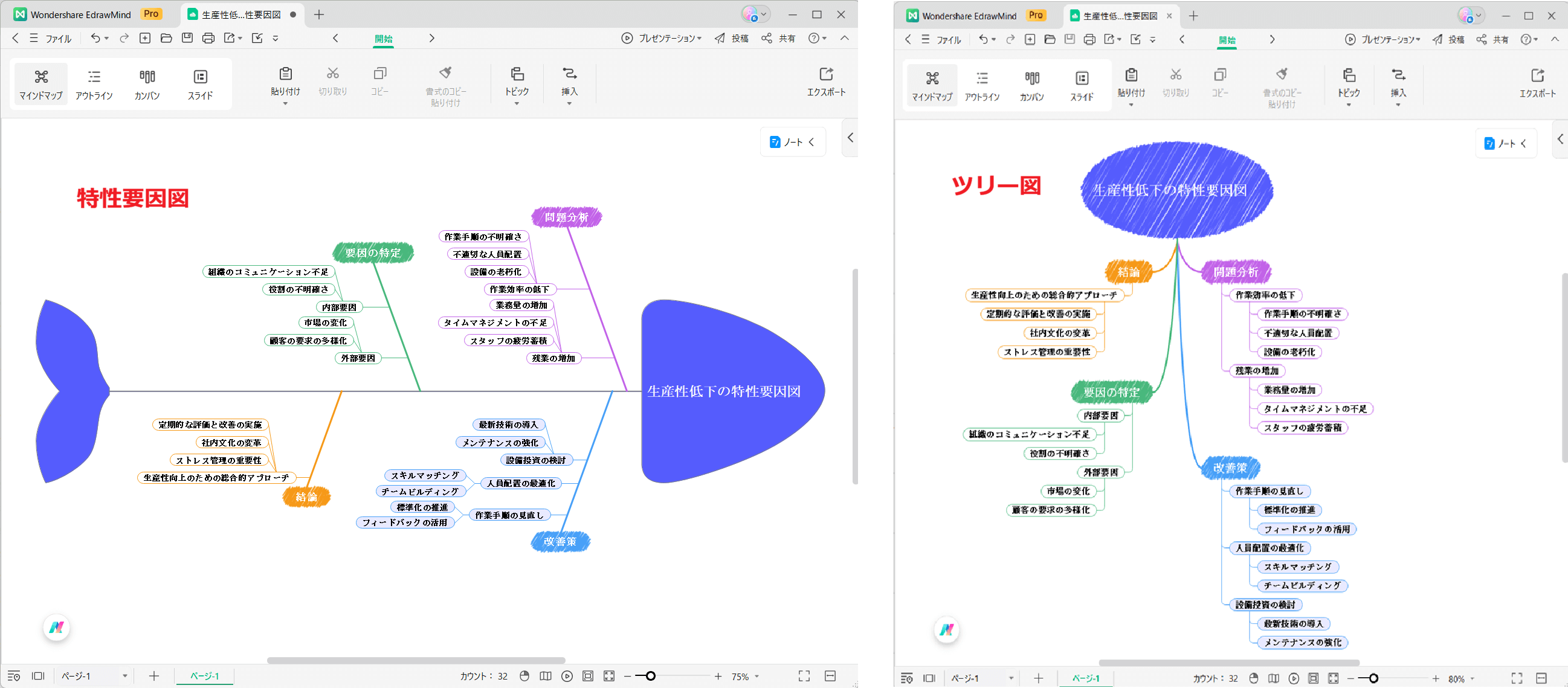Viewport: 1568px width, 688px height.
Task: Click the コピー (Copy) tool
Action: [x=379, y=84]
